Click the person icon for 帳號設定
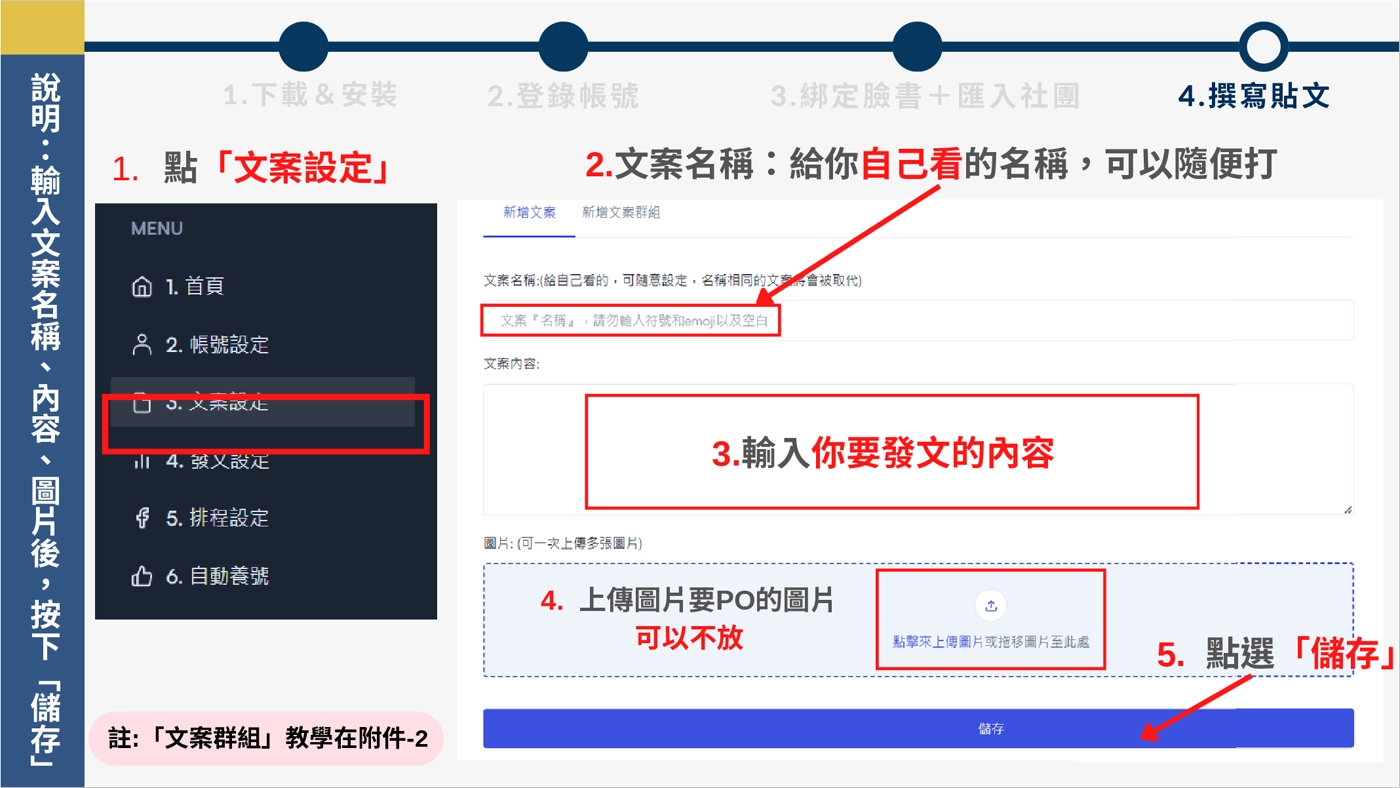This screenshot has width=1400, height=788. pyautogui.click(x=142, y=345)
